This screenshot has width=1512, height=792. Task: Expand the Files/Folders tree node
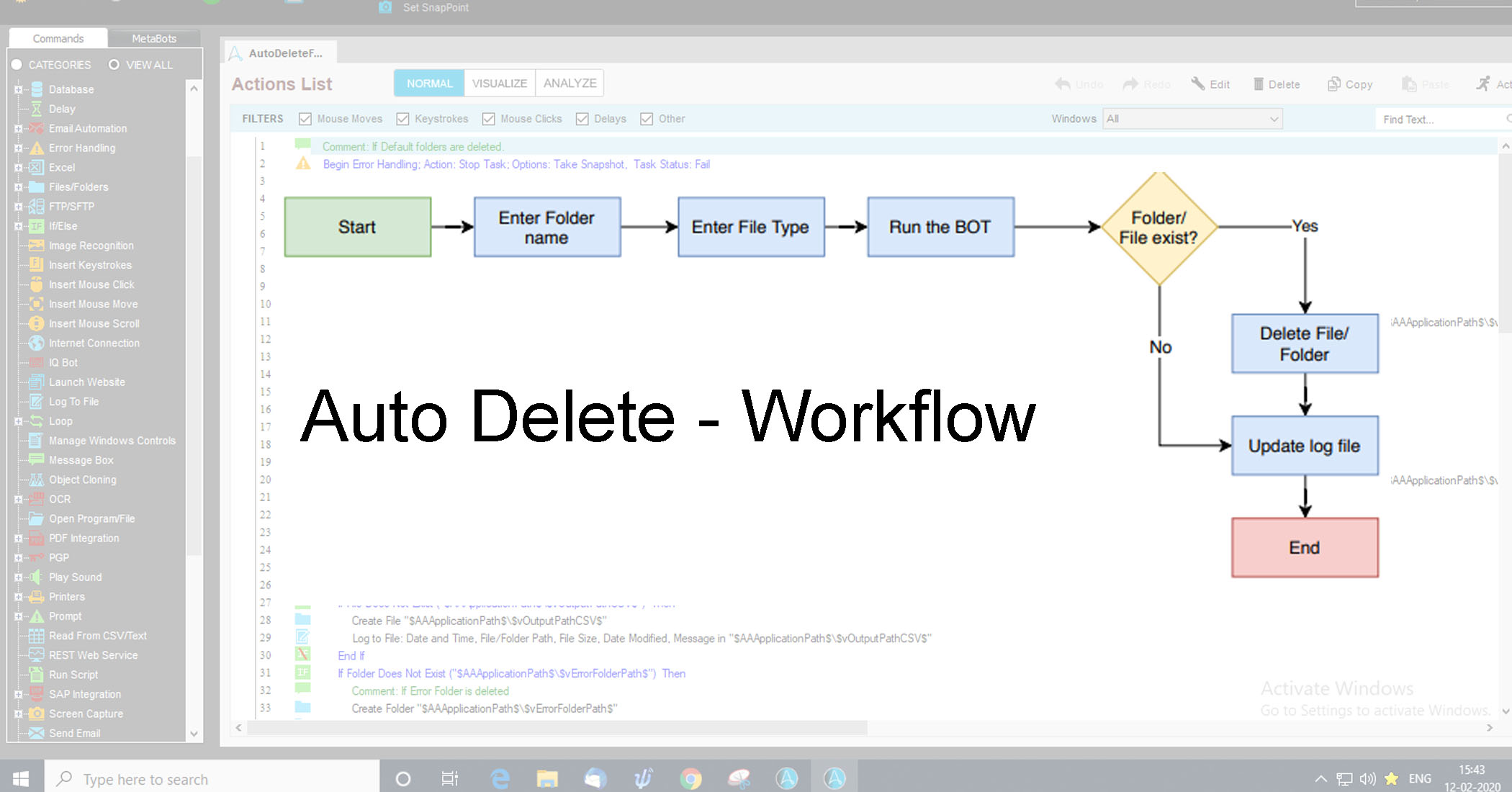(x=18, y=186)
